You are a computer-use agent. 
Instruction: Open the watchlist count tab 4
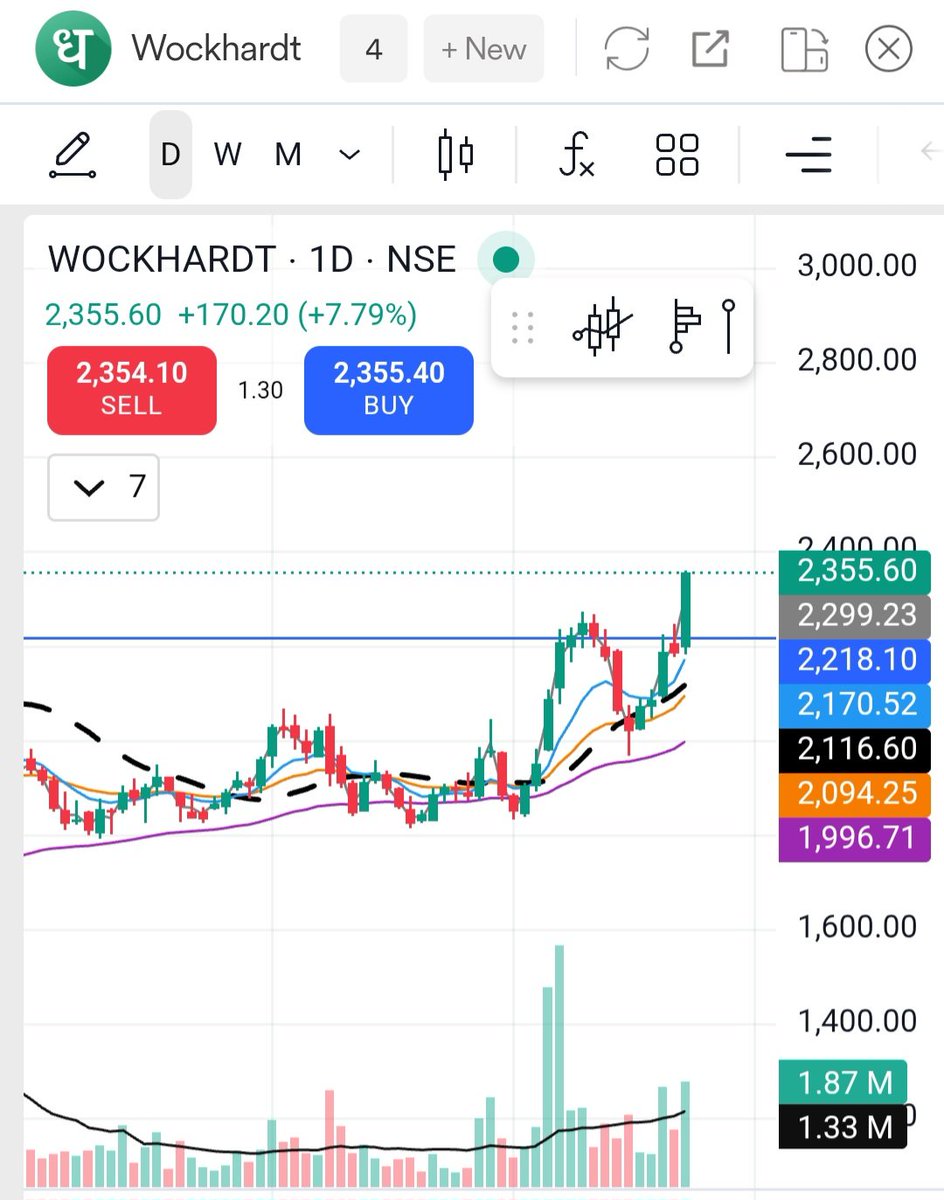[x=374, y=49]
